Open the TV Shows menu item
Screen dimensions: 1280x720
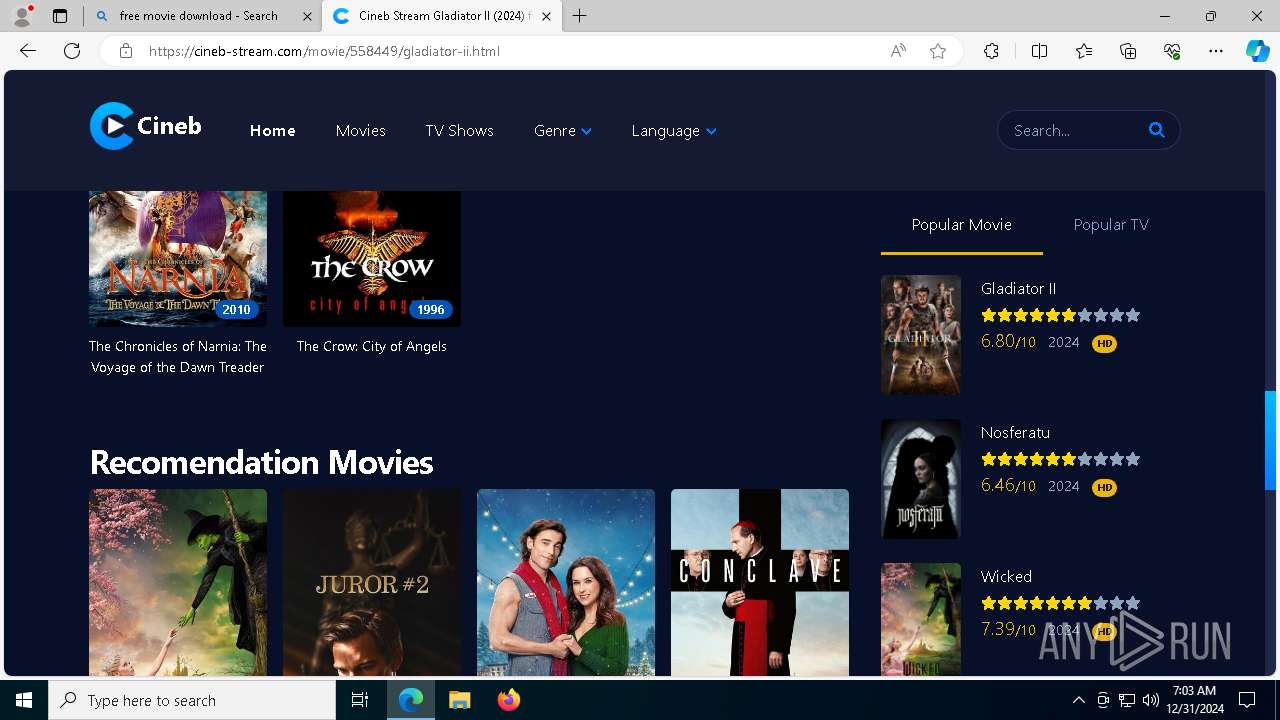click(459, 131)
